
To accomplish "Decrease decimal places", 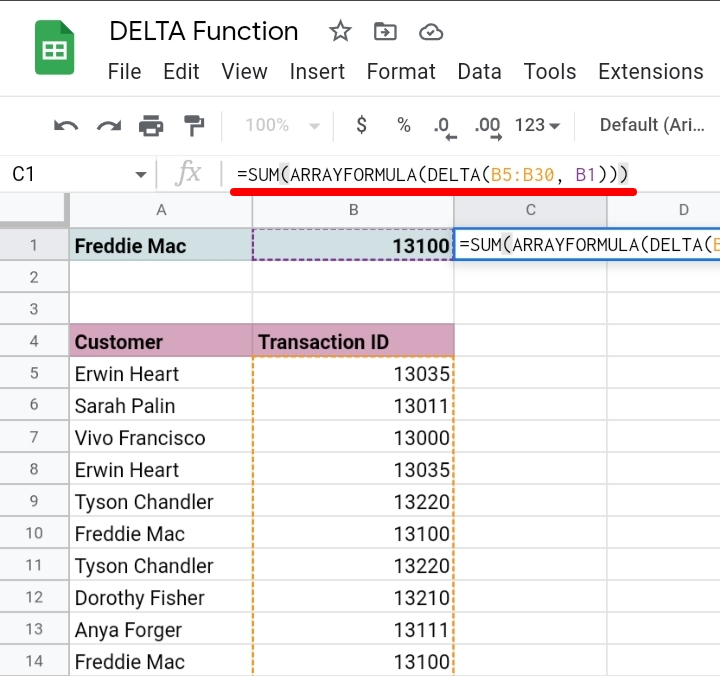I will [444, 127].
